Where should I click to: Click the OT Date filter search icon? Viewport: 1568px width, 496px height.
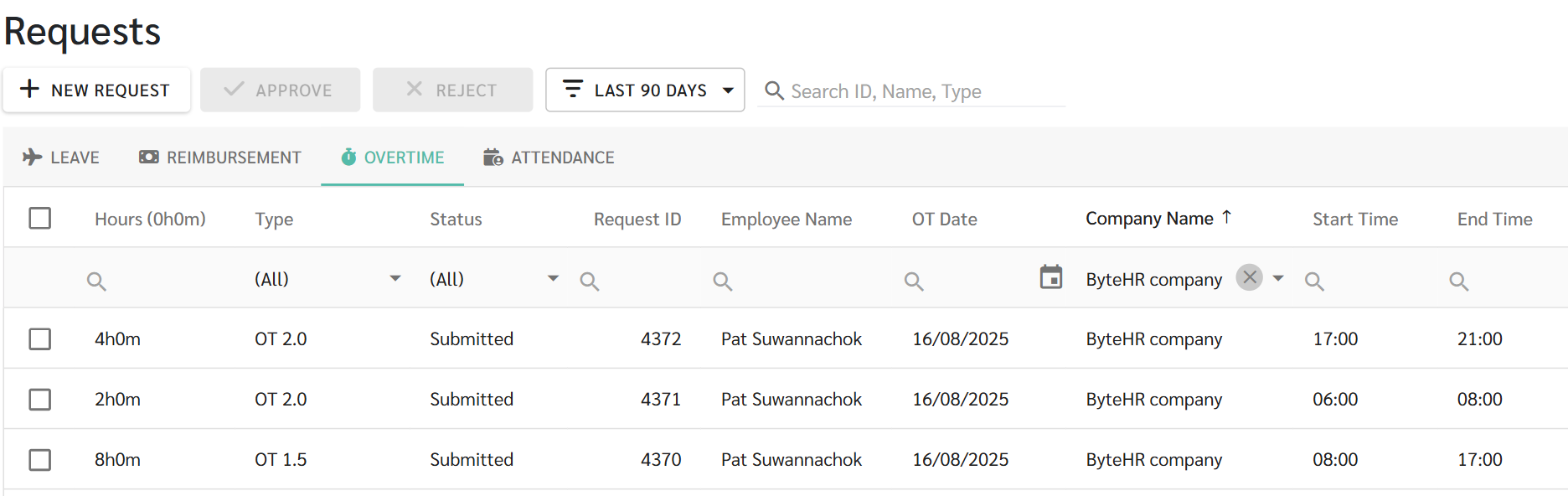[x=914, y=282]
